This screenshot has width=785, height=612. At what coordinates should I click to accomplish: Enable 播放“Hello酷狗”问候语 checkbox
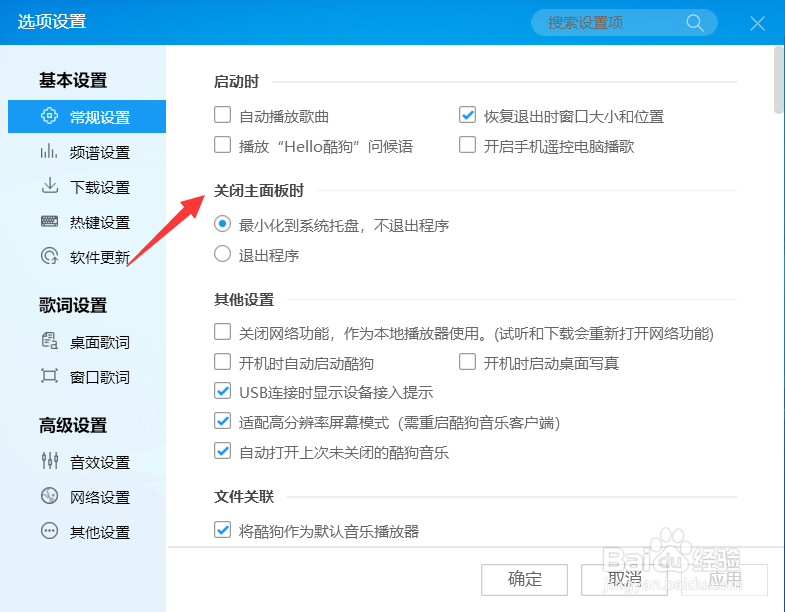pos(222,145)
